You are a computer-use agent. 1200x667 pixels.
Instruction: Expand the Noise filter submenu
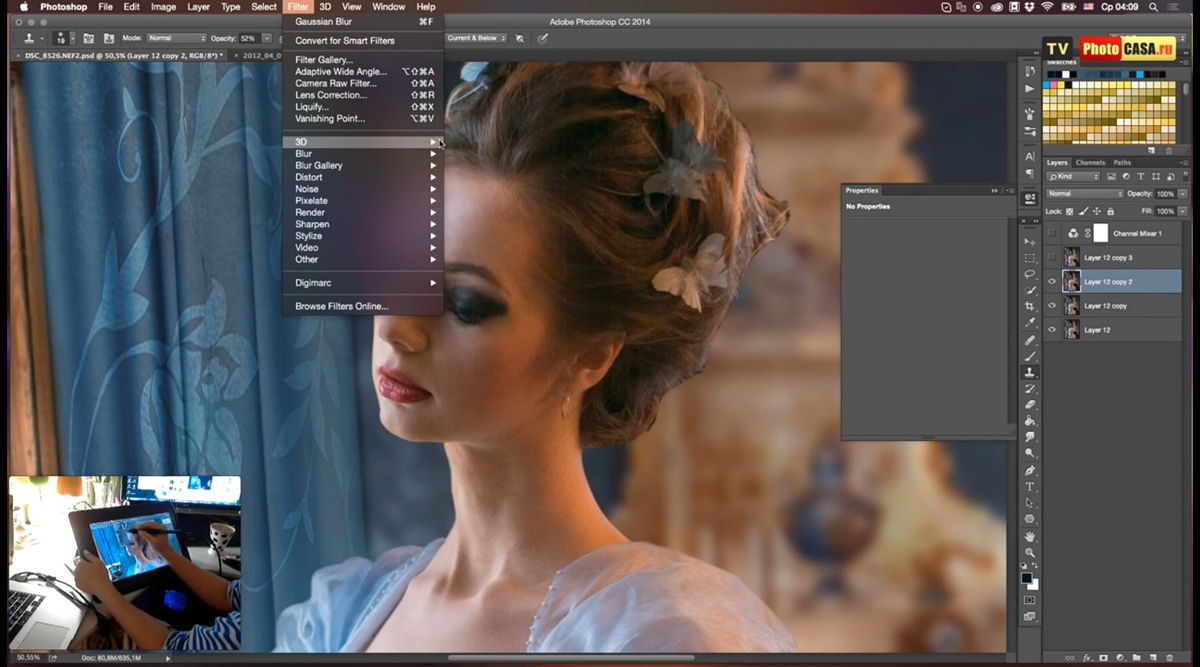click(363, 189)
